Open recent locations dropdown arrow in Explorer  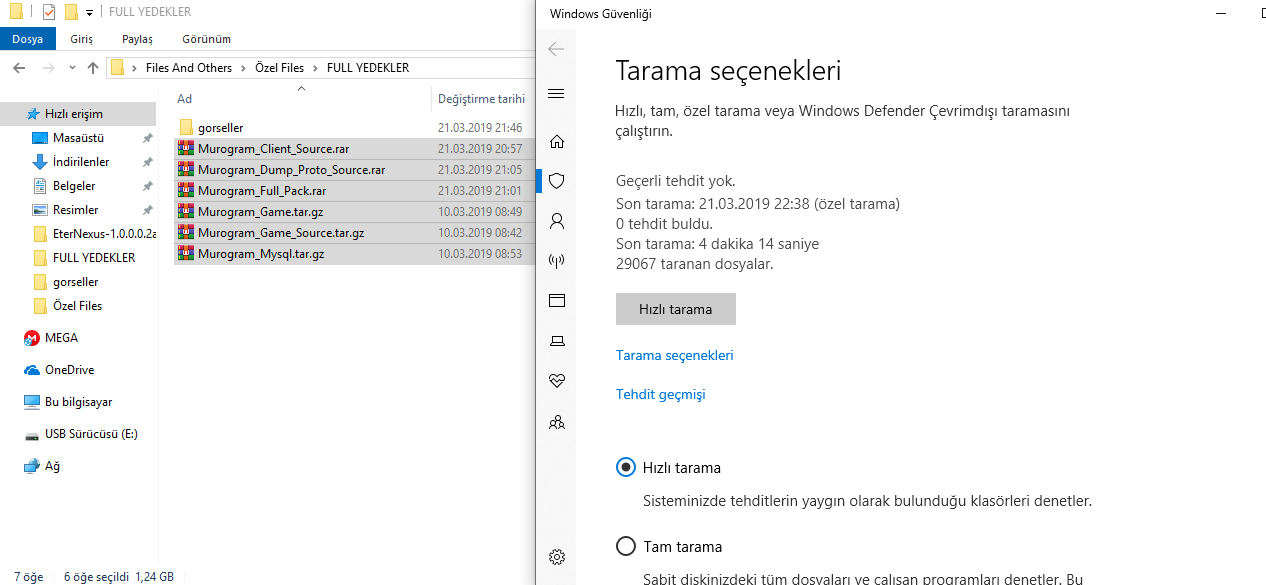click(72, 68)
